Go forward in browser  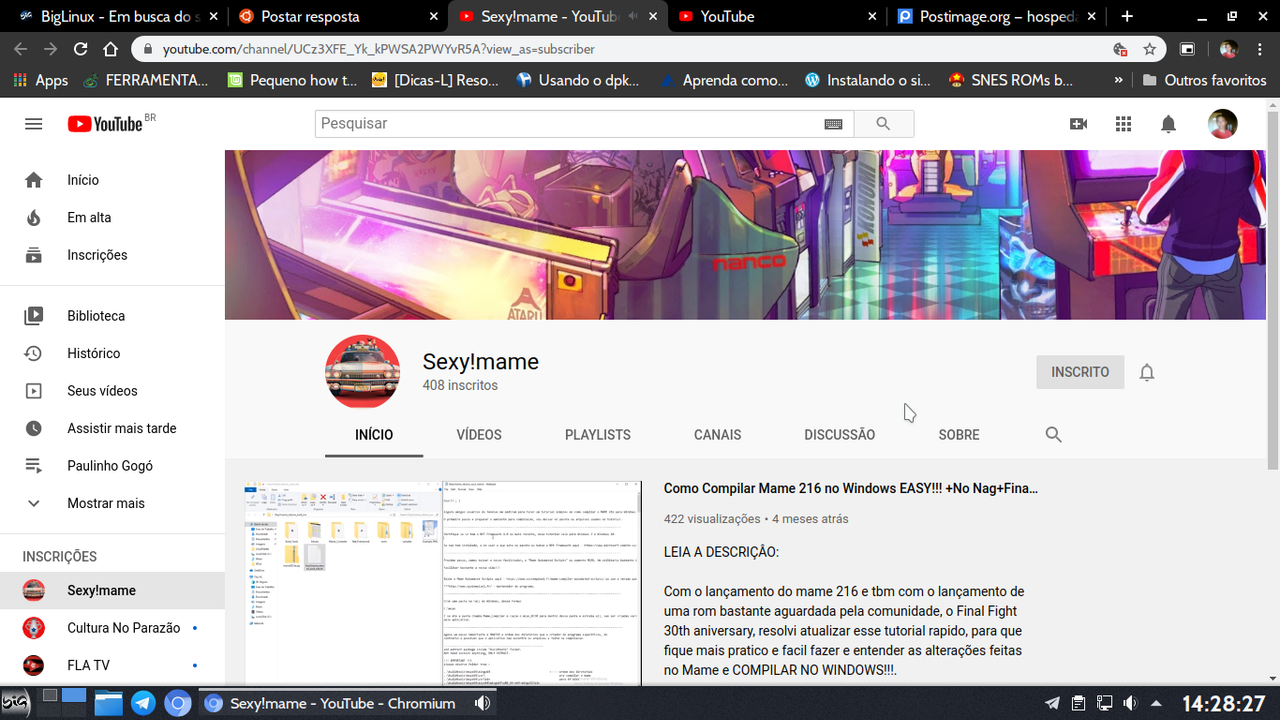pos(51,49)
